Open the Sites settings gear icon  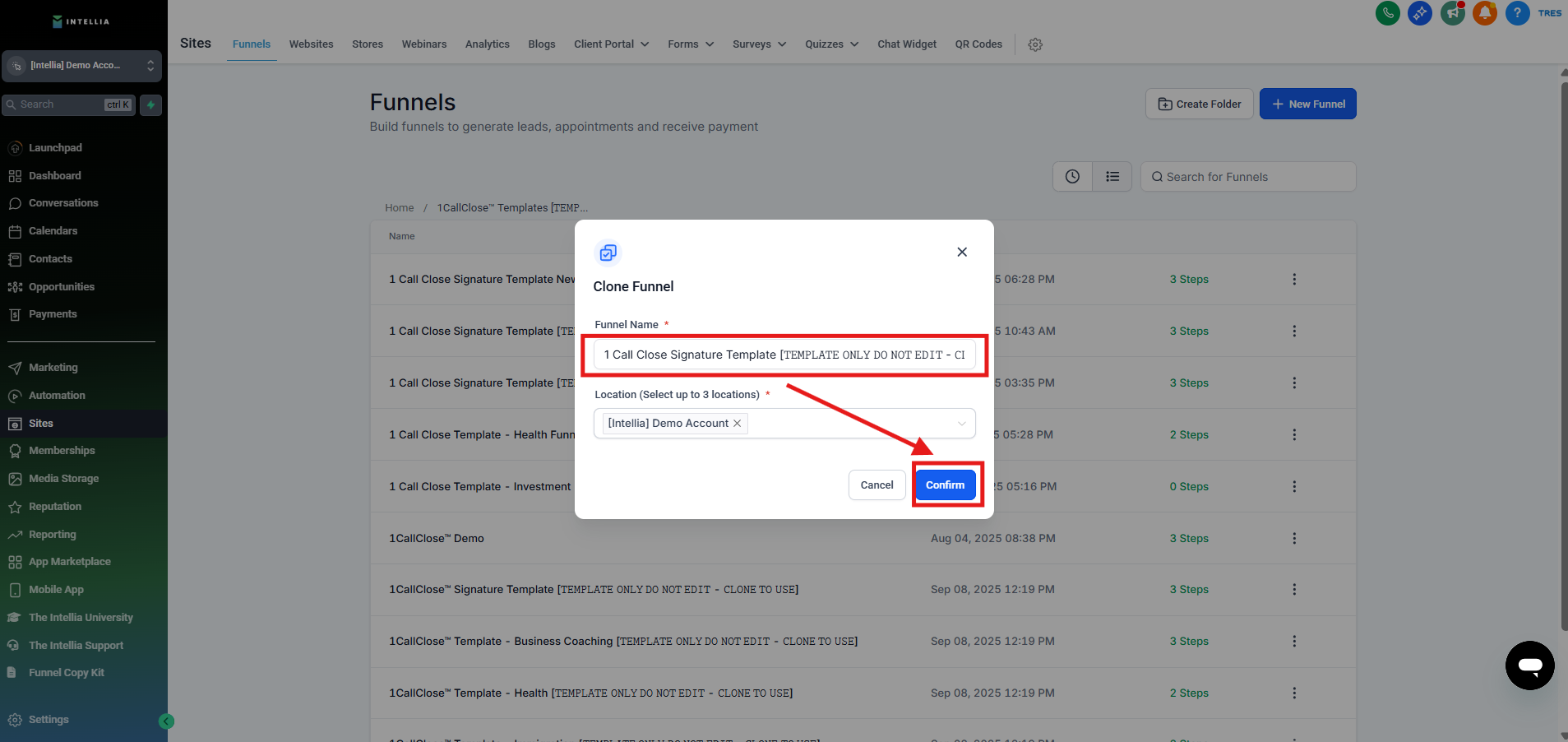pos(1035,44)
